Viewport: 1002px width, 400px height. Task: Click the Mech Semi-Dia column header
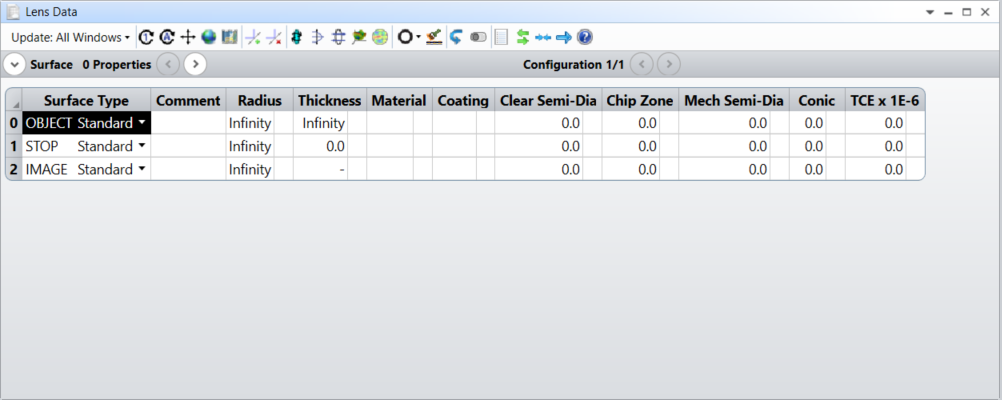click(734, 100)
